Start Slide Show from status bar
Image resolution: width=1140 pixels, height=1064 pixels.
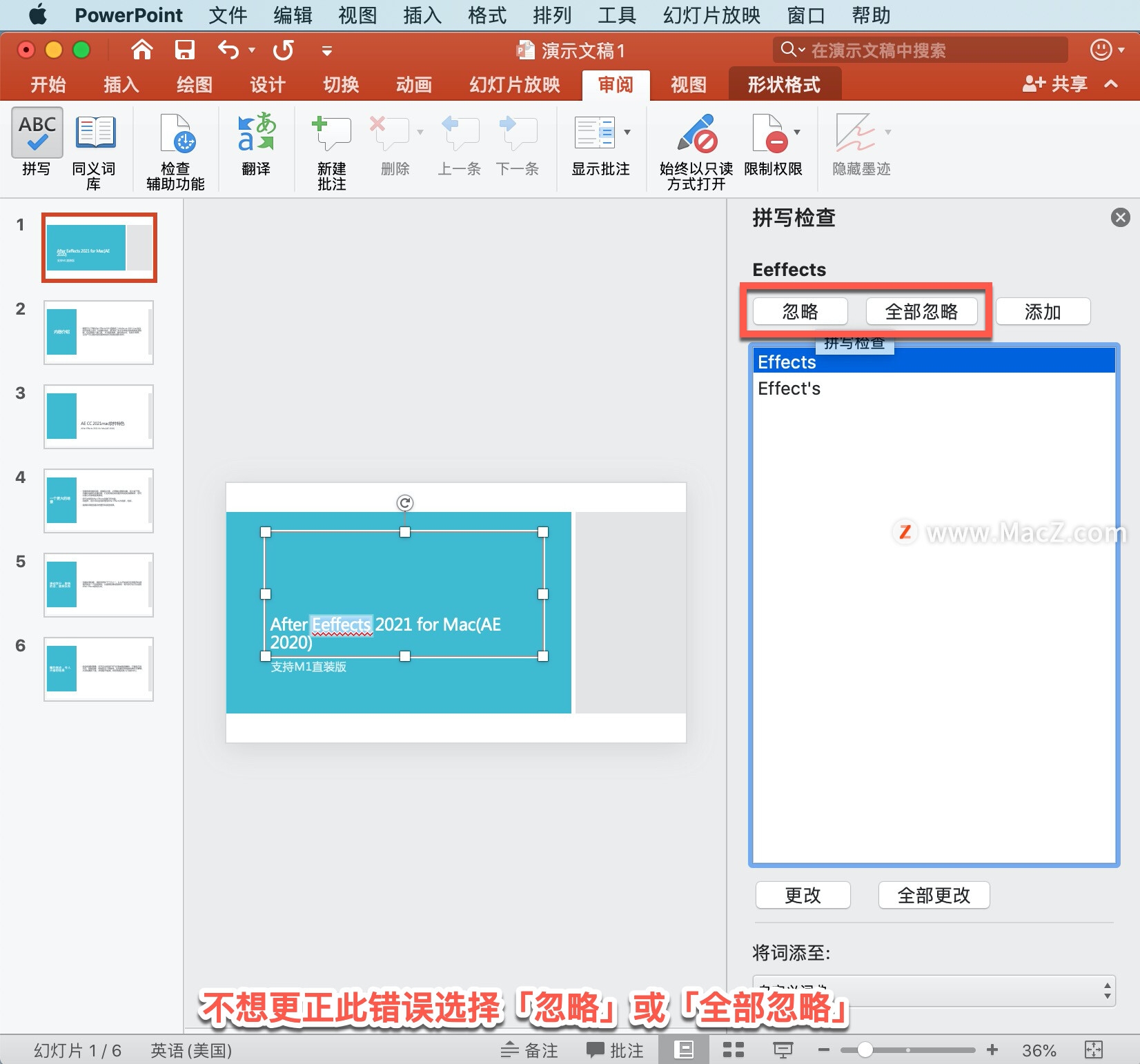point(783,1050)
